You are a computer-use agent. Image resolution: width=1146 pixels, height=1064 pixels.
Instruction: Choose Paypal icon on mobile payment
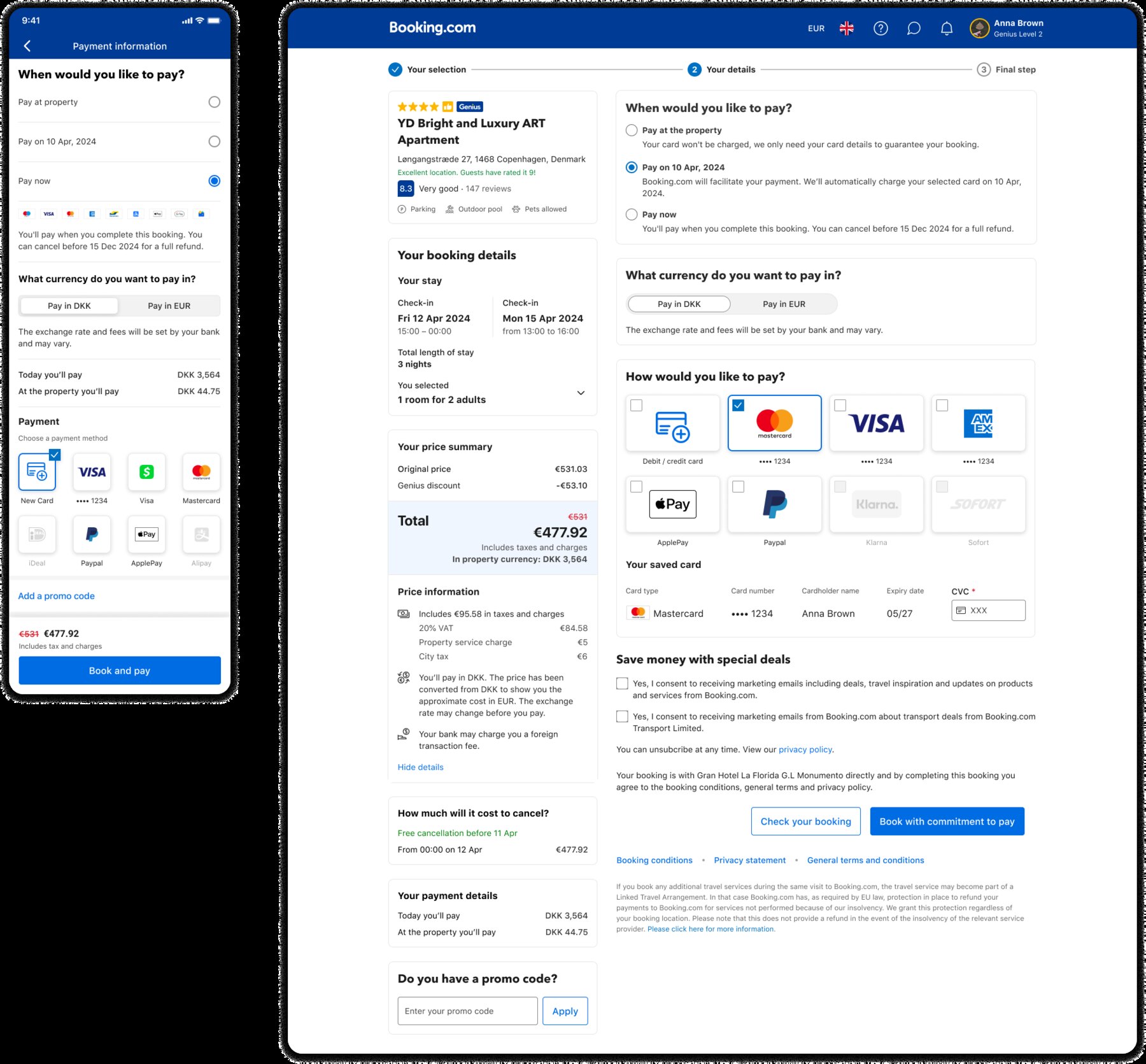(92, 534)
